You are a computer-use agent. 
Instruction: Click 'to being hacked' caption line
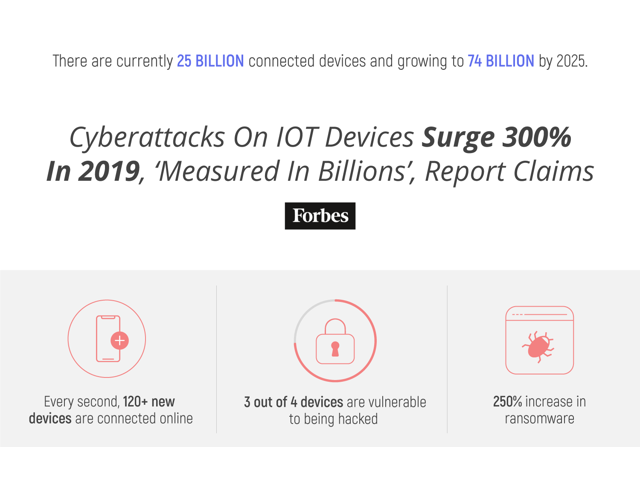333,419
